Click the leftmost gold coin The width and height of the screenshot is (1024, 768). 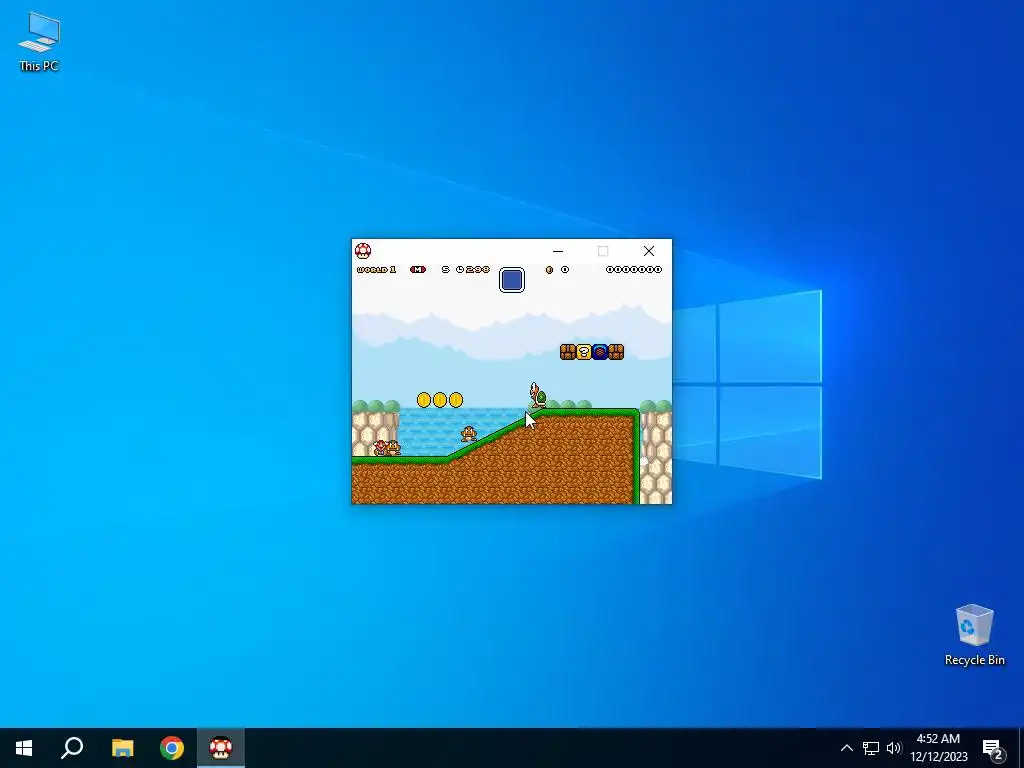tap(424, 400)
